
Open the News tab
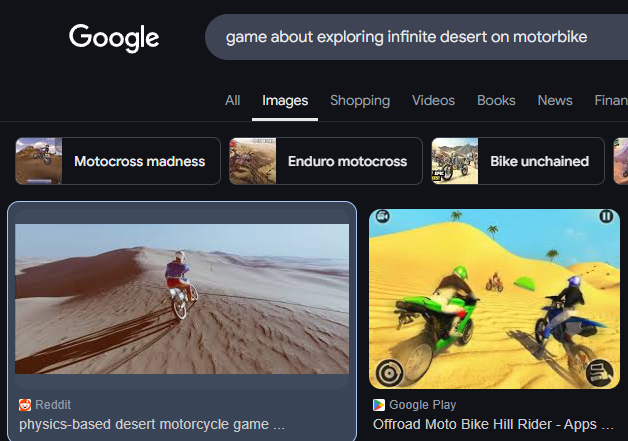point(555,100)
